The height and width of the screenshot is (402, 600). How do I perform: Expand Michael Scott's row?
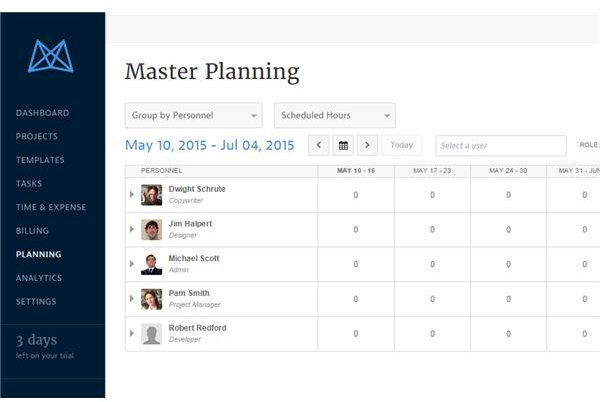pyautogui.click(x=132, y=264)
